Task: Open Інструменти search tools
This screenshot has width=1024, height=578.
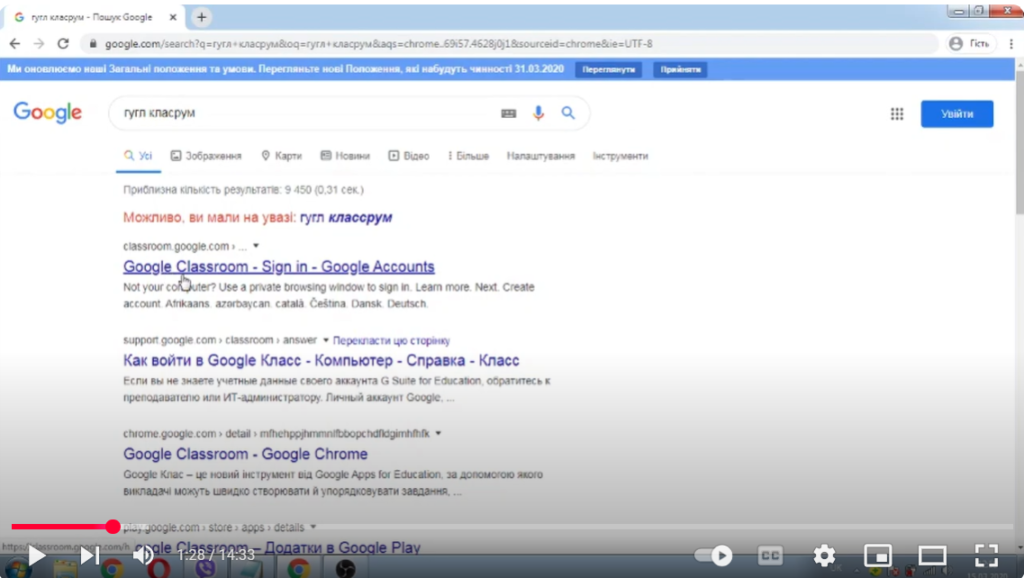Action: [620, 156]
